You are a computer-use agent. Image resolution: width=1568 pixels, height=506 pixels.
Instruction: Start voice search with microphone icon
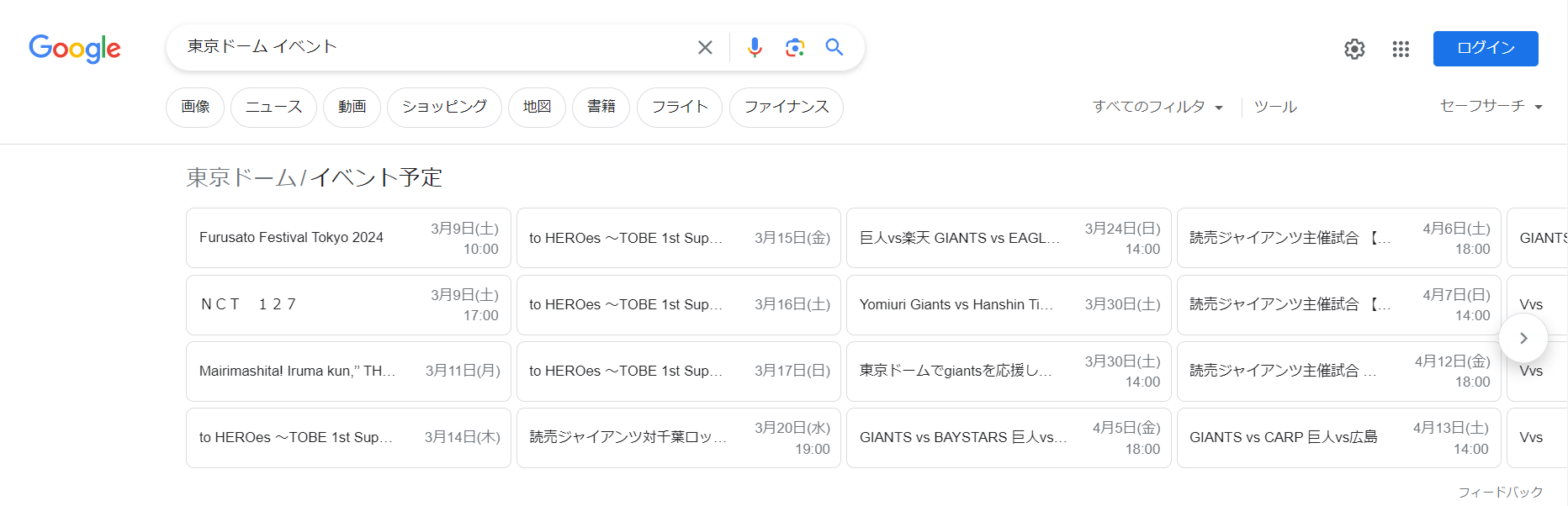755,48
